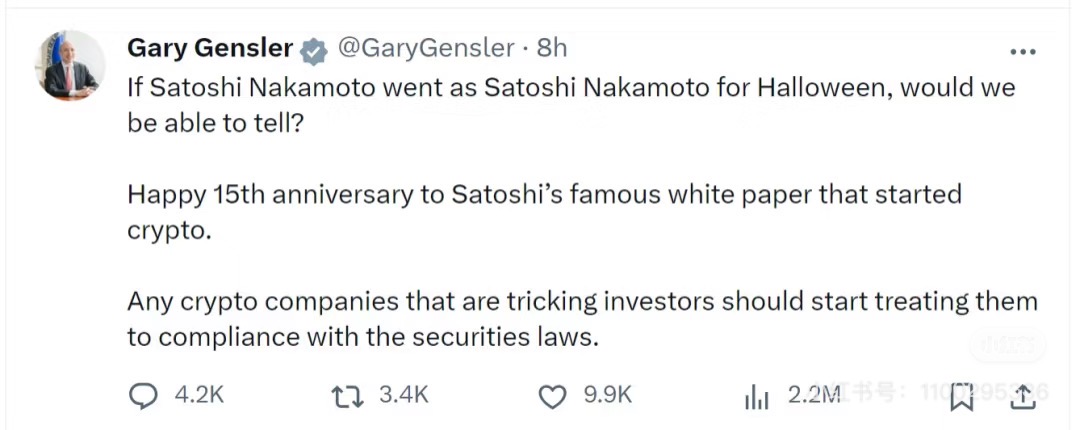Bookmark this tweet
The image size is (1080, 430).
point(961,397)
